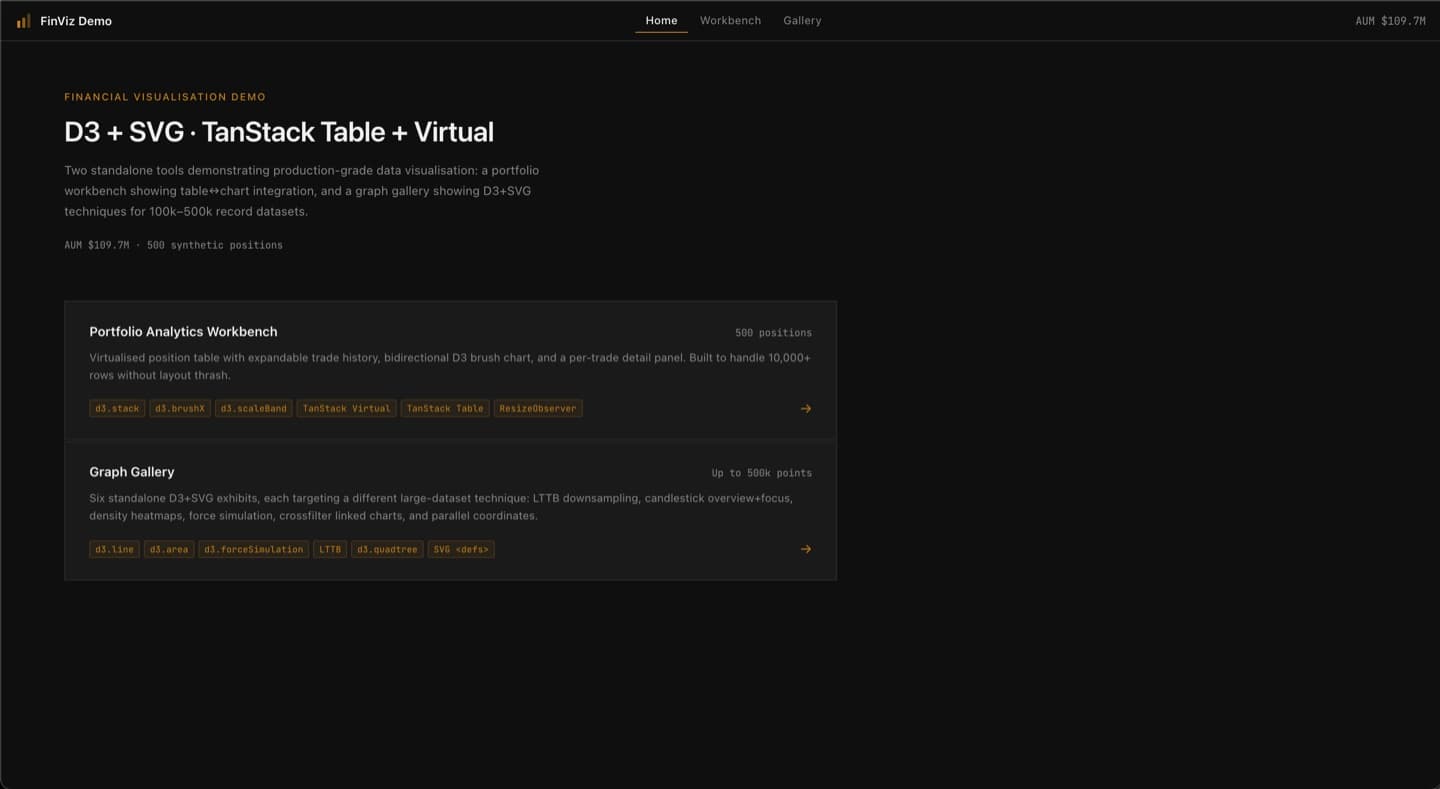1440x789 pixels.
Task: Click the 'D3 + SVG · TanStack Table + Virtual' heading
Action: coord(279,132)
